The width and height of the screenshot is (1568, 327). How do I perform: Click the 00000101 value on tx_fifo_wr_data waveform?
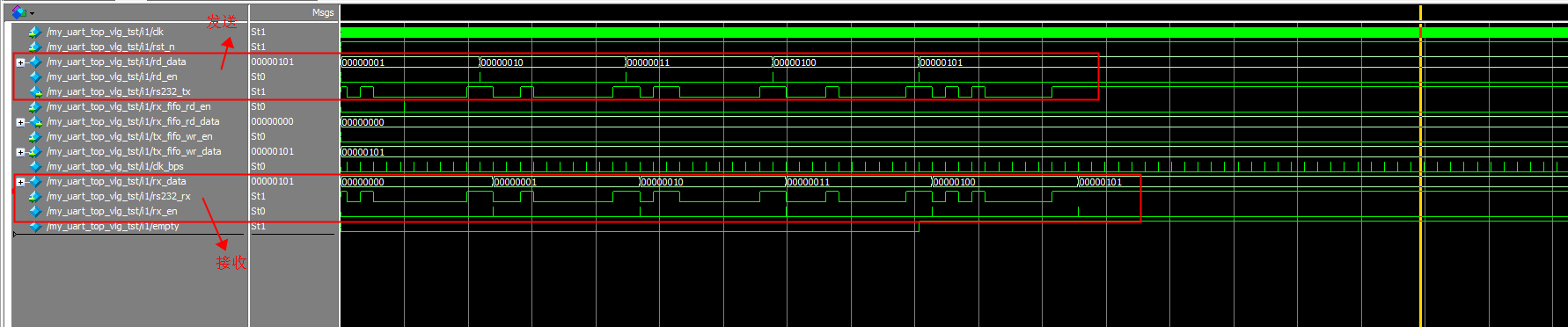(363, 152)
